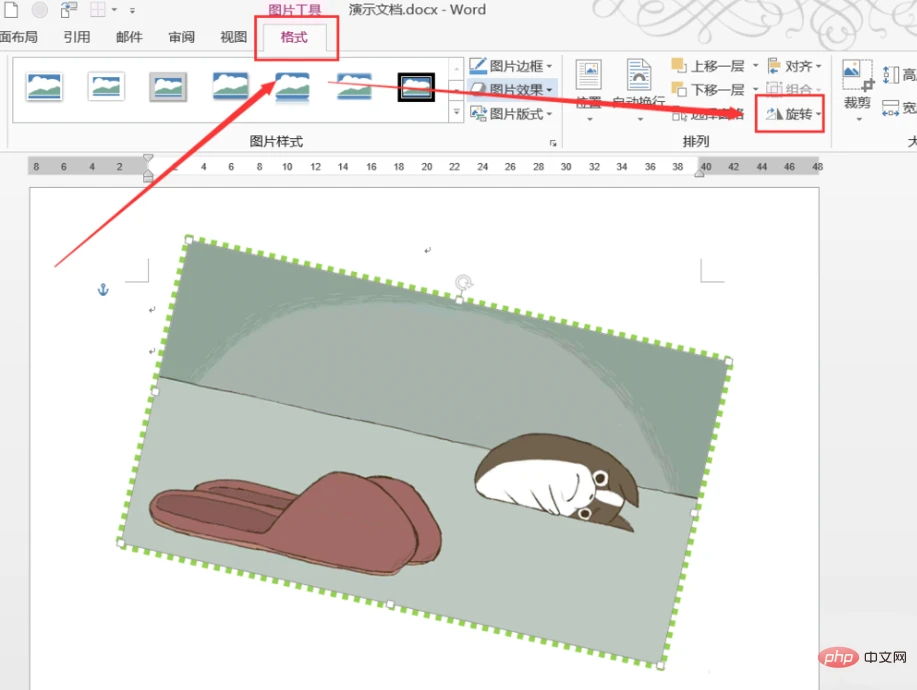Expand the 位置 dropdown arrow

(590, 119)
